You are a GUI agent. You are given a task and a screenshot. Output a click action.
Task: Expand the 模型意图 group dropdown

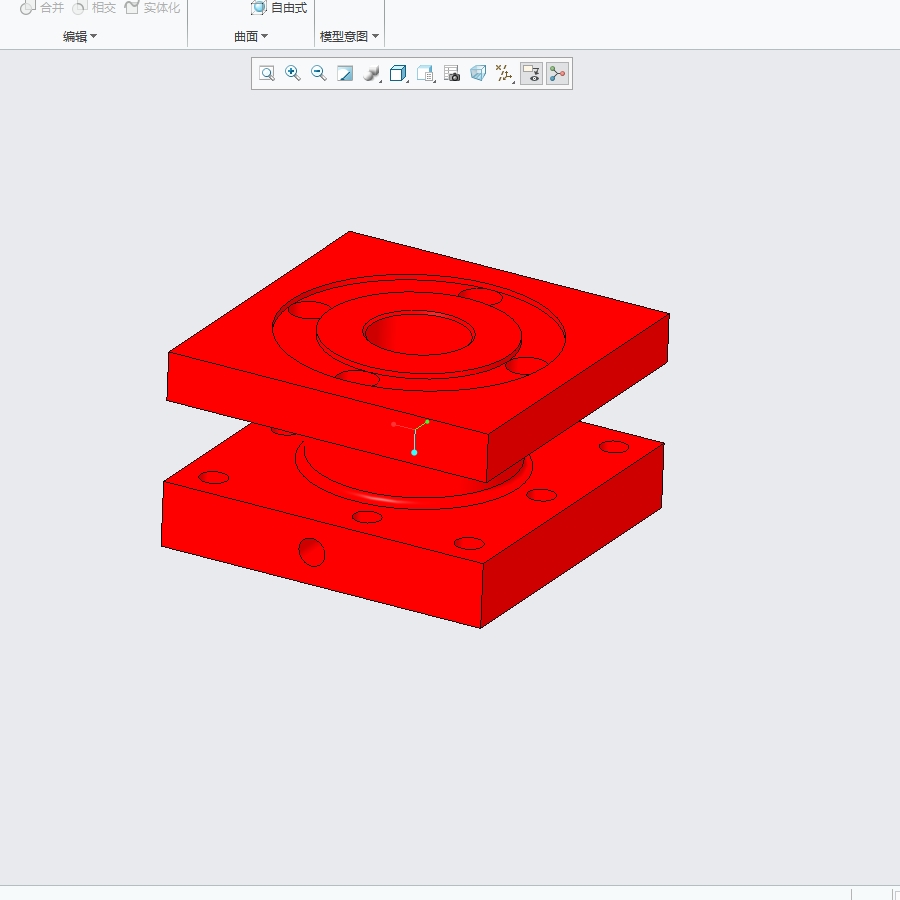(349, 36)
